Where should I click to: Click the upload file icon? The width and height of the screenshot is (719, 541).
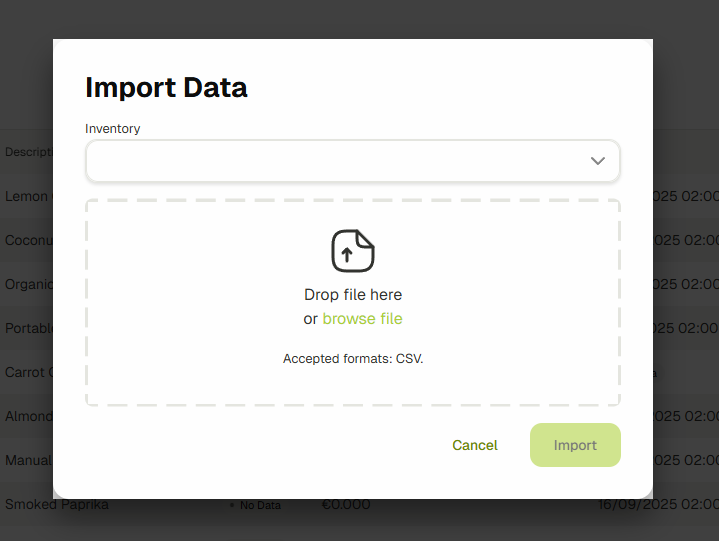coord(353,251)
